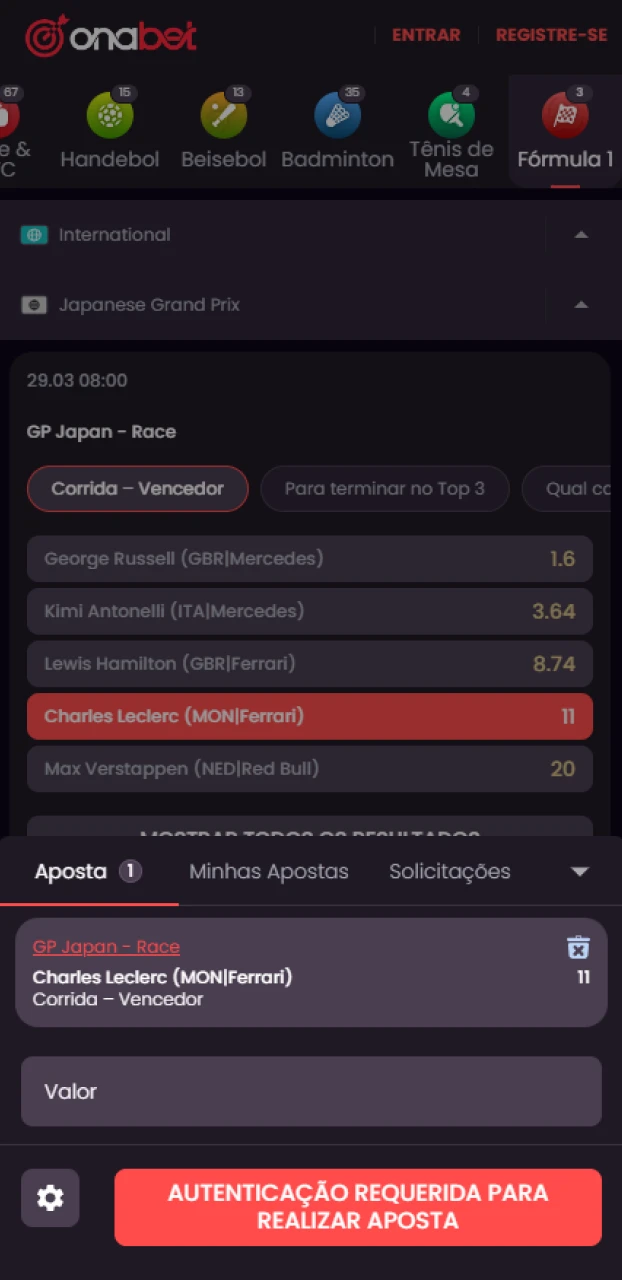
Task: Remove Charles Leclerc bet with trash icon
Action: 578,947
